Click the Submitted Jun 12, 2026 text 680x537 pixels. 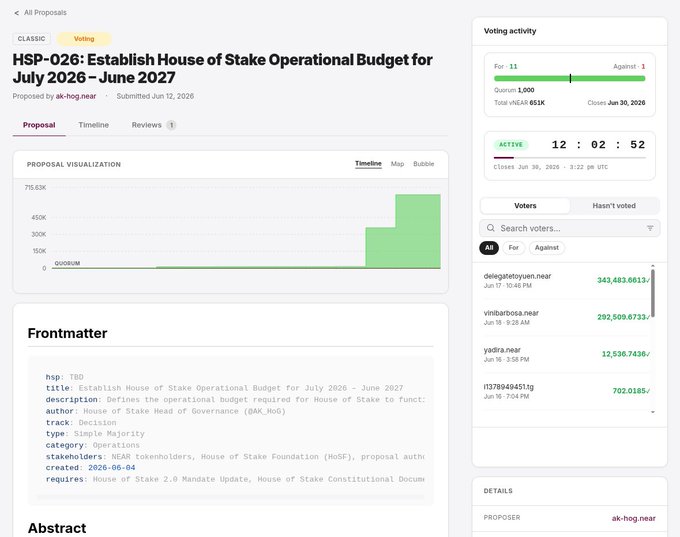[155, 96]
